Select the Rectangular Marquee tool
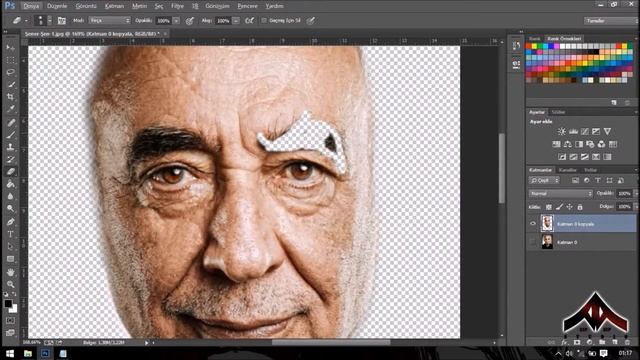The image size is (640, 360). coord(11,60)
